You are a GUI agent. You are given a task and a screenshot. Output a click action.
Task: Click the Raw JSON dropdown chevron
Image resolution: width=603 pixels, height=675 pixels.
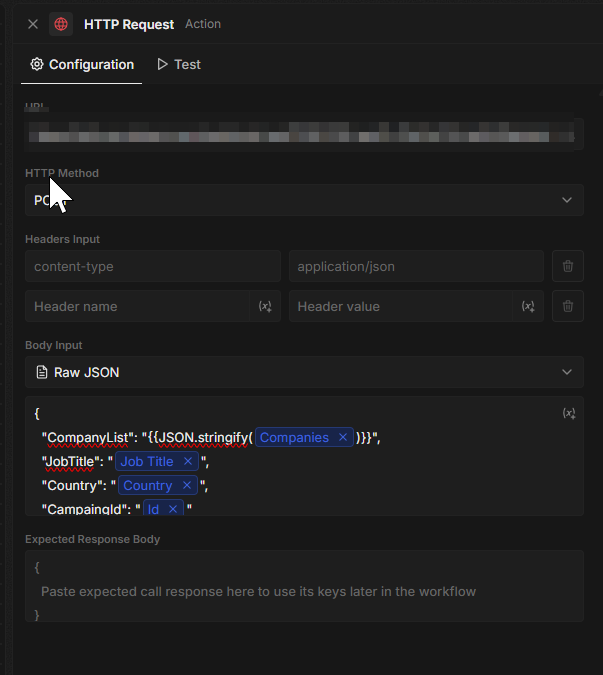pyautogui.click(x=567, y=372)
